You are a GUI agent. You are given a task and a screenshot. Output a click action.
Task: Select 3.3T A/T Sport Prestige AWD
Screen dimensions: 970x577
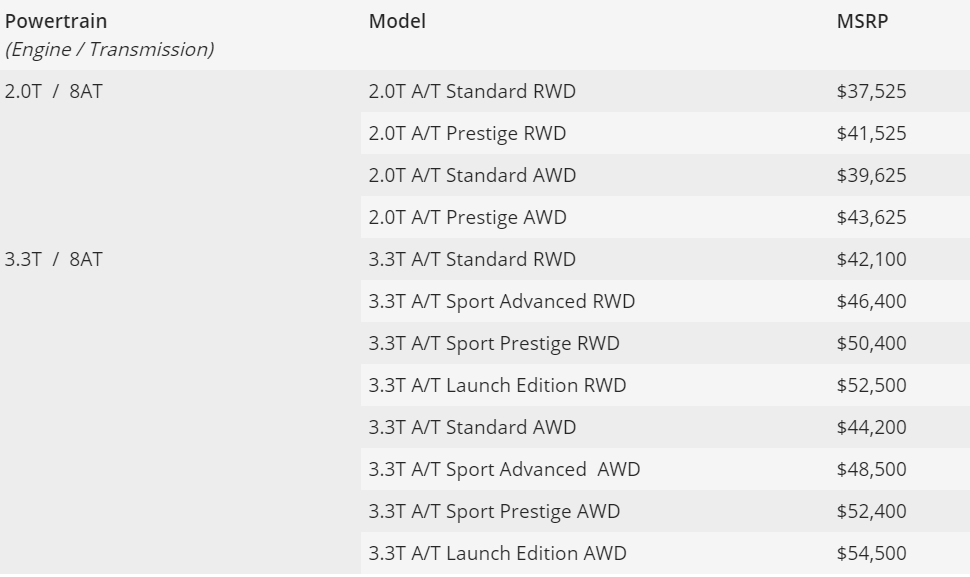494,512
